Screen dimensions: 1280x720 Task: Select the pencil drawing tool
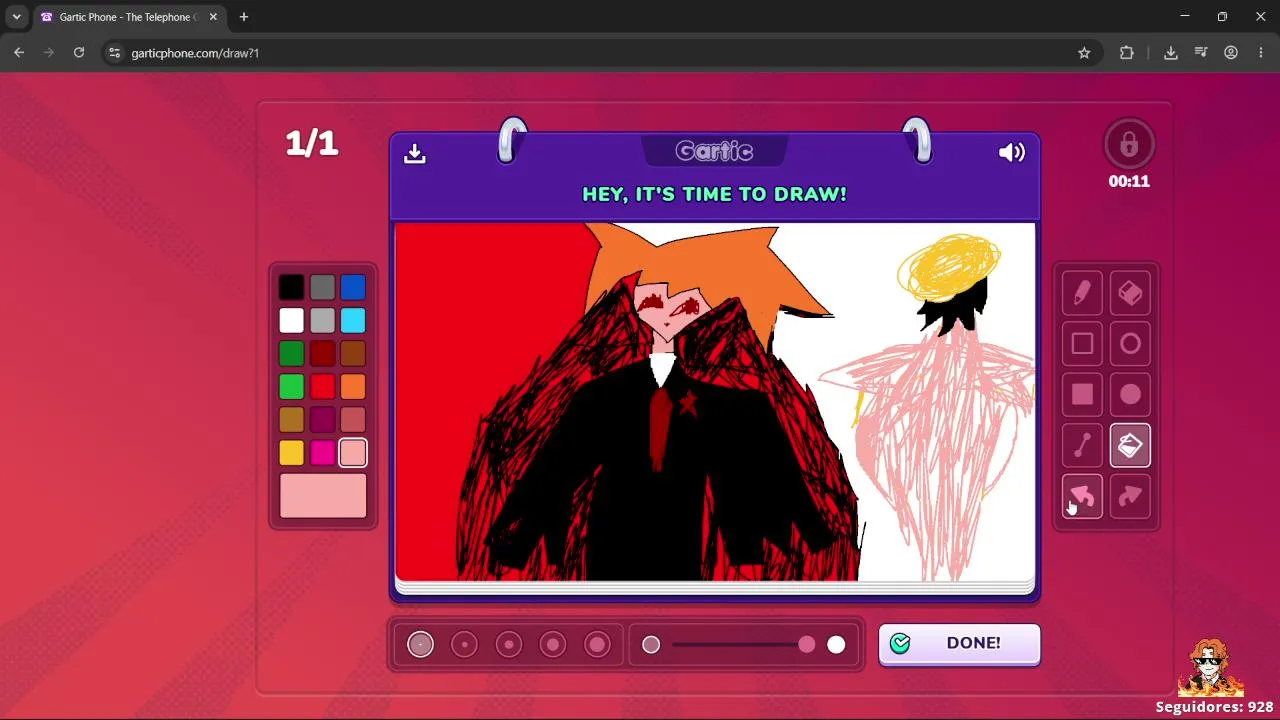[x=1082, y=293]
